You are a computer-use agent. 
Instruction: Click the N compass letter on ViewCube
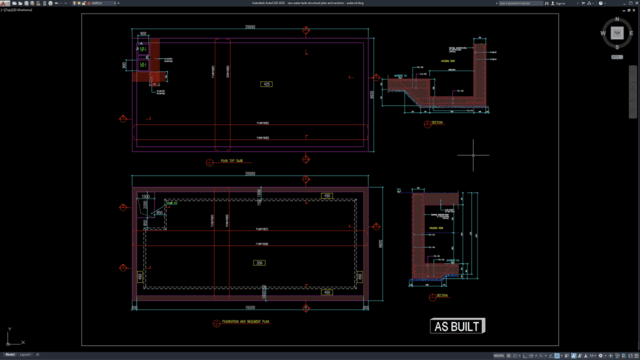[x=617, y=19]
